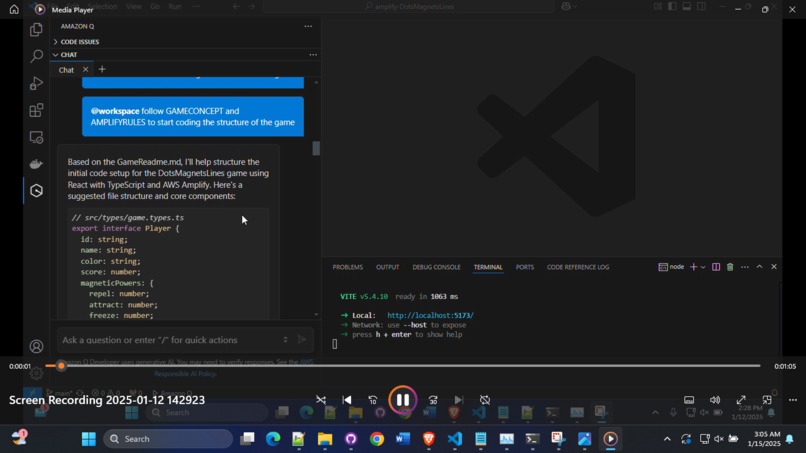Open the Extensions view in VS Code
Viewport: 806px width, 453px height.
[x=36, y=110]
